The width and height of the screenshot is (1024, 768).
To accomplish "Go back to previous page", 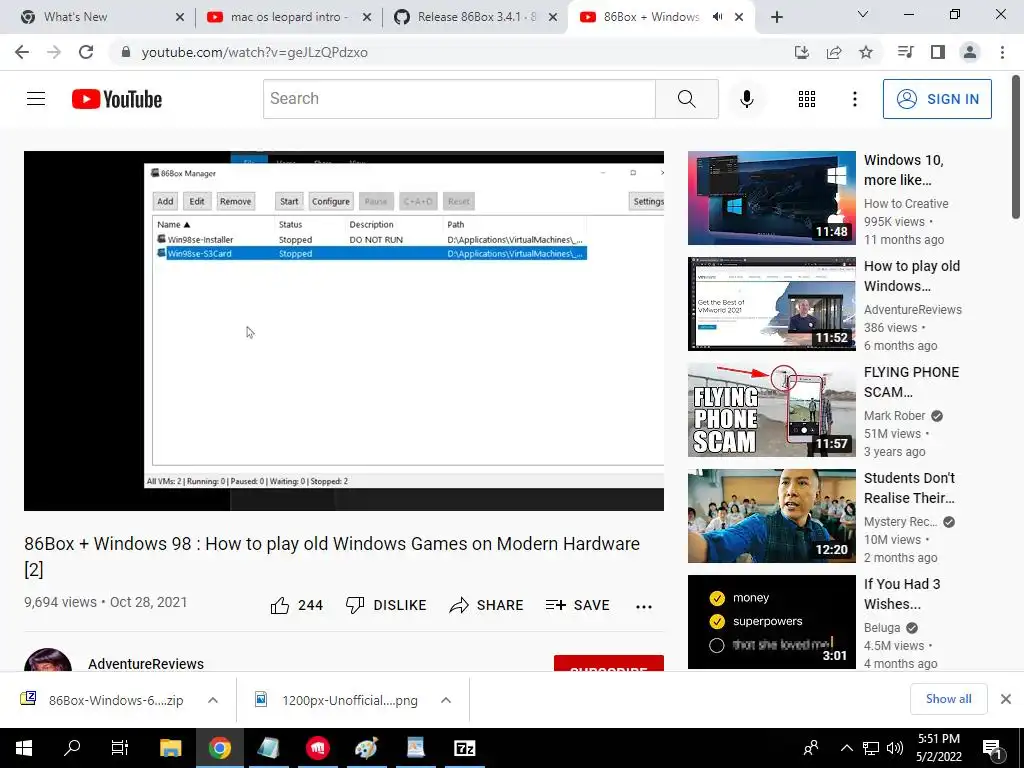I will click(x=22, y=52).
